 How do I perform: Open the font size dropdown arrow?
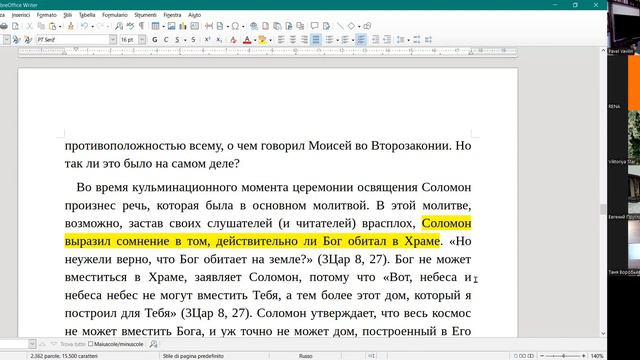click(x=142, y=40)
